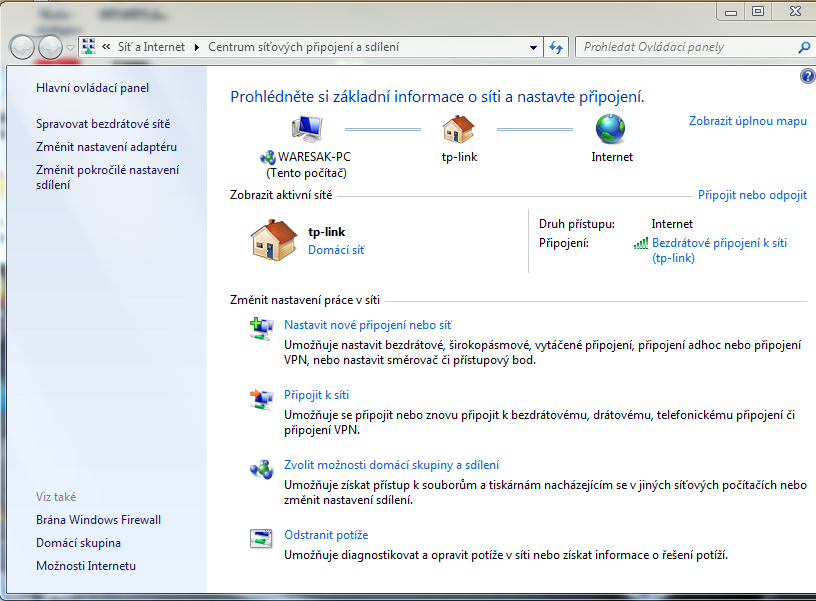This screenshot has width=816, height=601.
Task: Go forward with the Forward arrow button
Action: (50, 48)
